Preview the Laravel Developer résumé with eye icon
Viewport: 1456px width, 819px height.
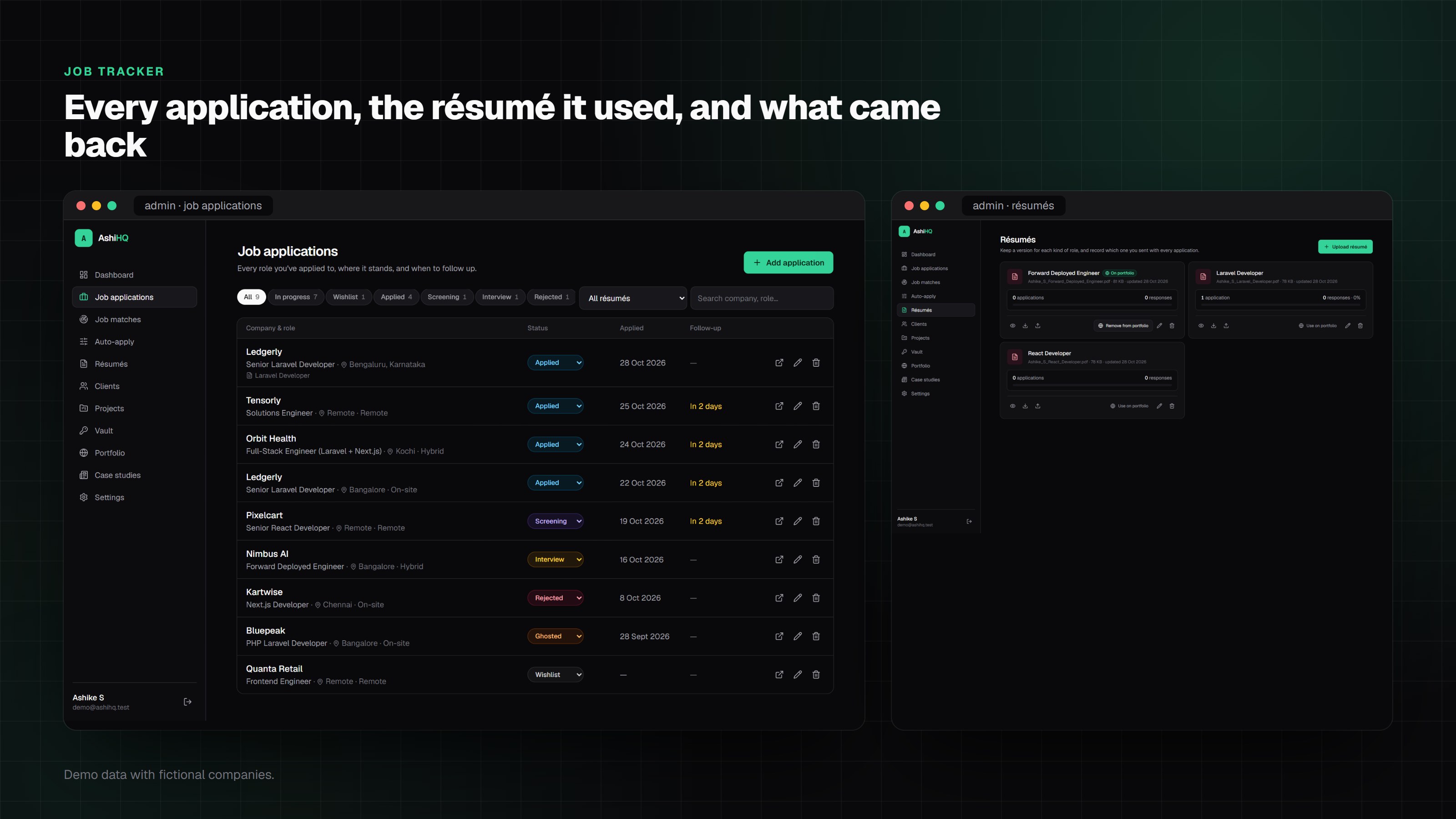1201,326
